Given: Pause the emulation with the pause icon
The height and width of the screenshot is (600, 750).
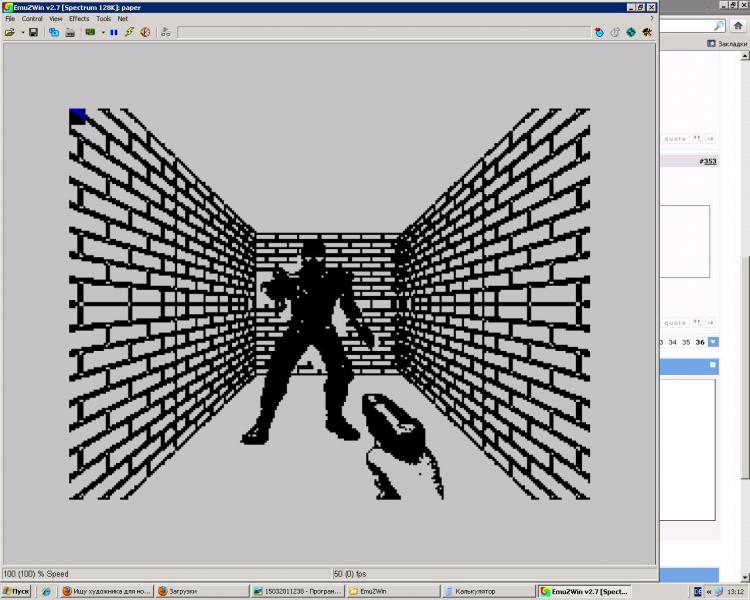Looking at the screenshot, I should (x=114, y=32).
